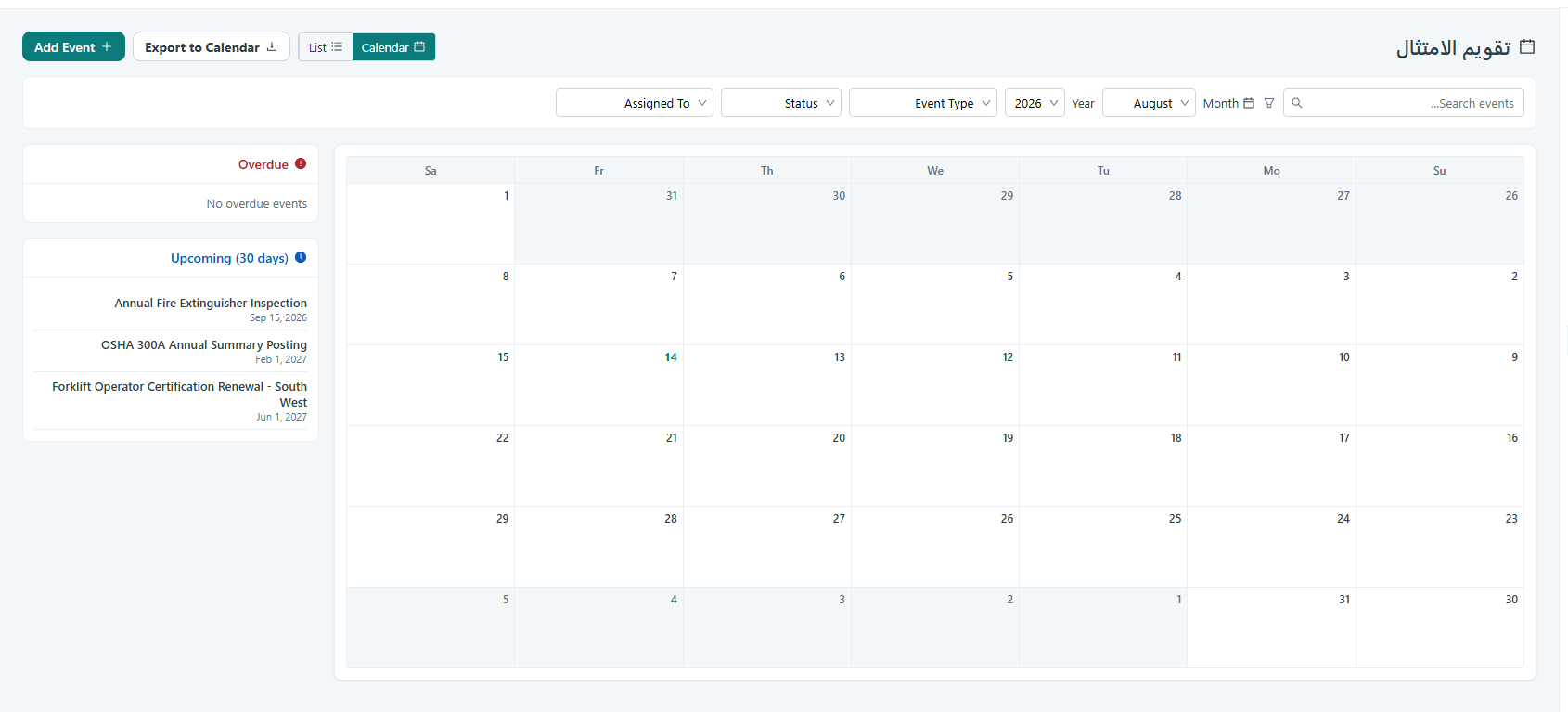Click the Su weekday column header
1568x712 pixels.
[x=1440, y=170]
